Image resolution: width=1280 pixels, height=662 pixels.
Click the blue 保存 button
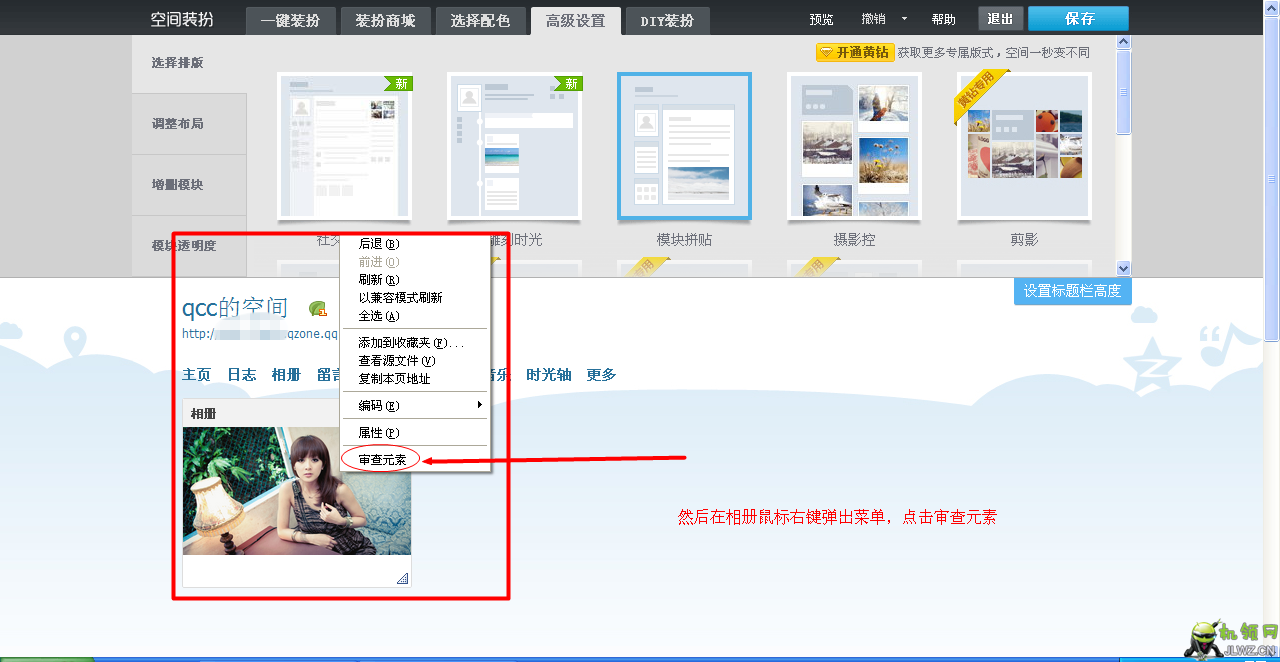click(1078, 19)
